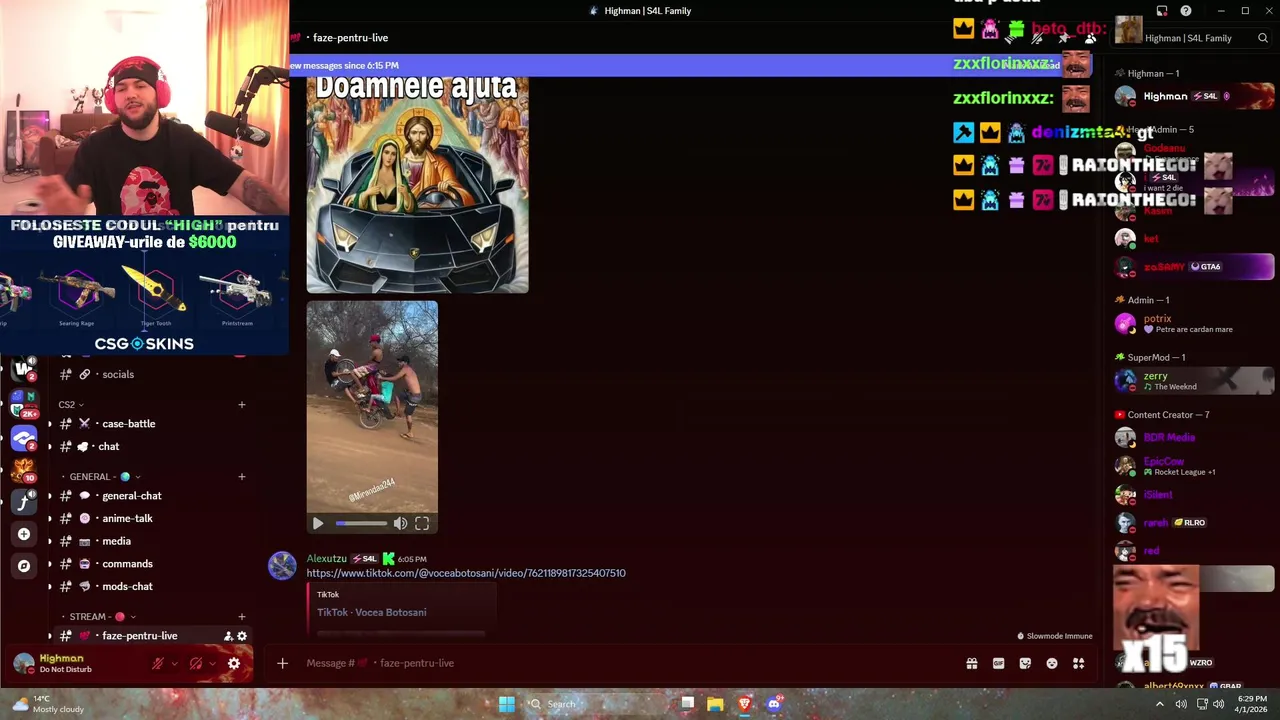Open the GIF picker
The height and width of the screenshot is (720, 1280).
coord(998,663)
